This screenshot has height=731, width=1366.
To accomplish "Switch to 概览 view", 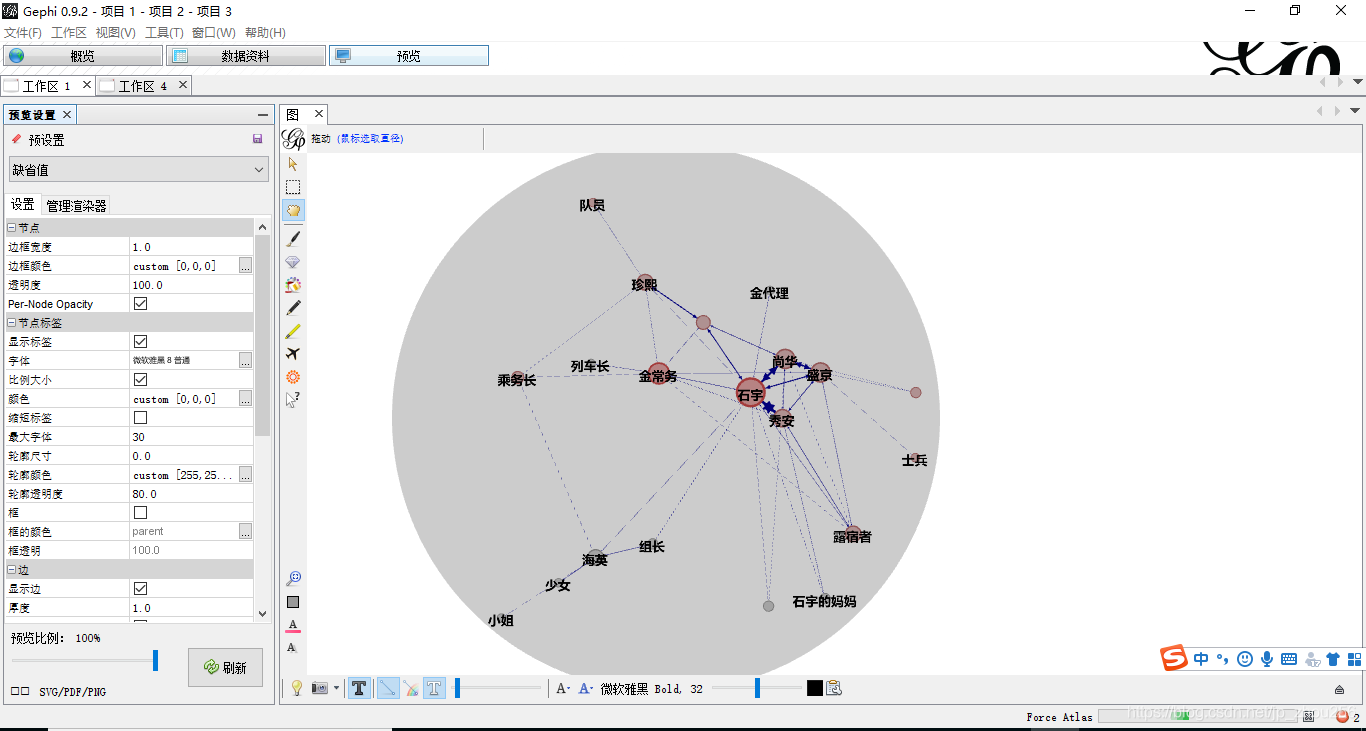I will tap(82, 56).
